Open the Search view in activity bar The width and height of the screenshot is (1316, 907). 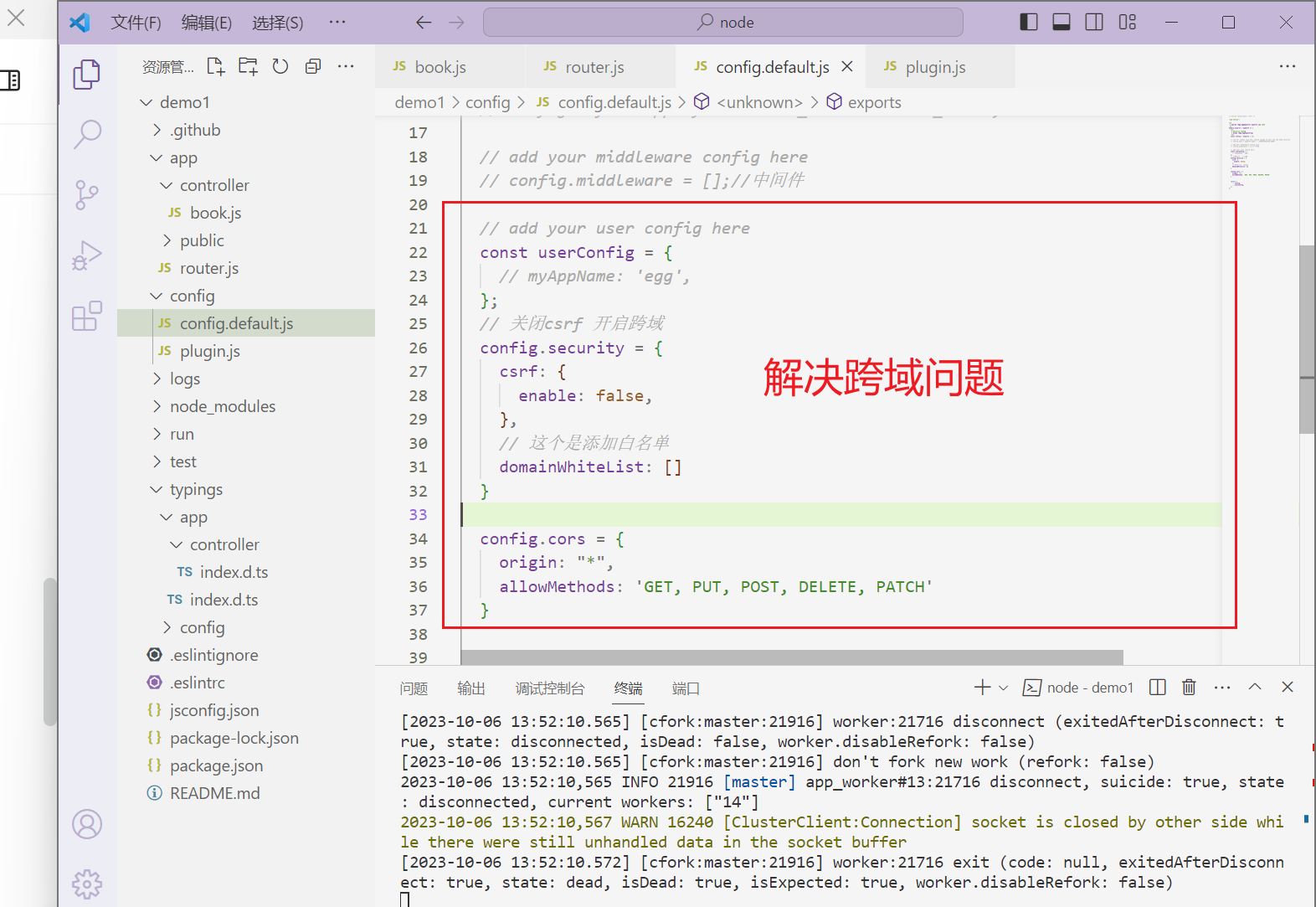point(87,134)
